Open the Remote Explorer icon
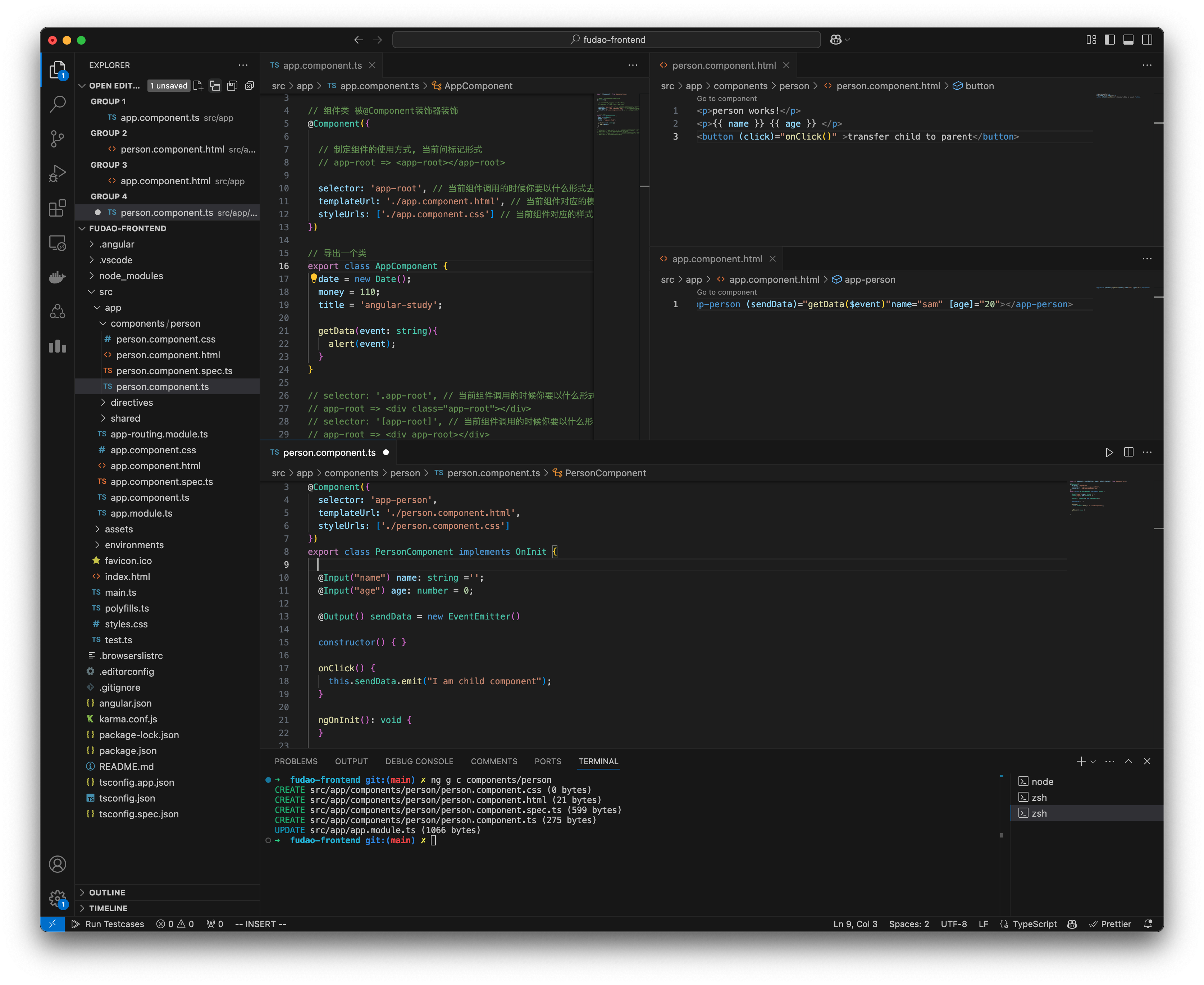This screenshot has width=1204, height=985. [x=57, y=243]
